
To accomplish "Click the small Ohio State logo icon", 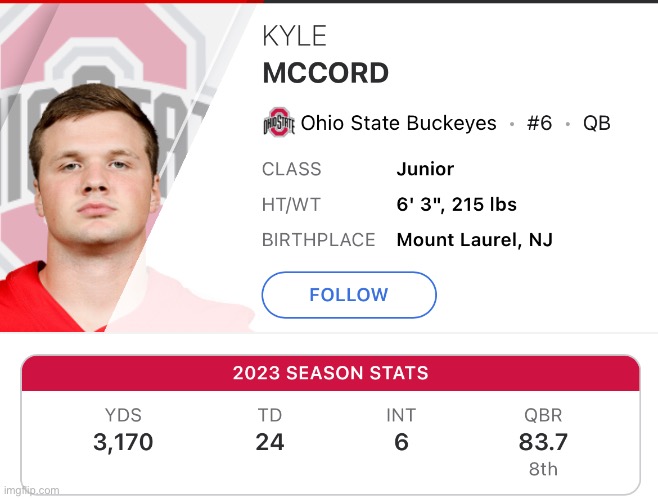I will [x=278, y=124].
